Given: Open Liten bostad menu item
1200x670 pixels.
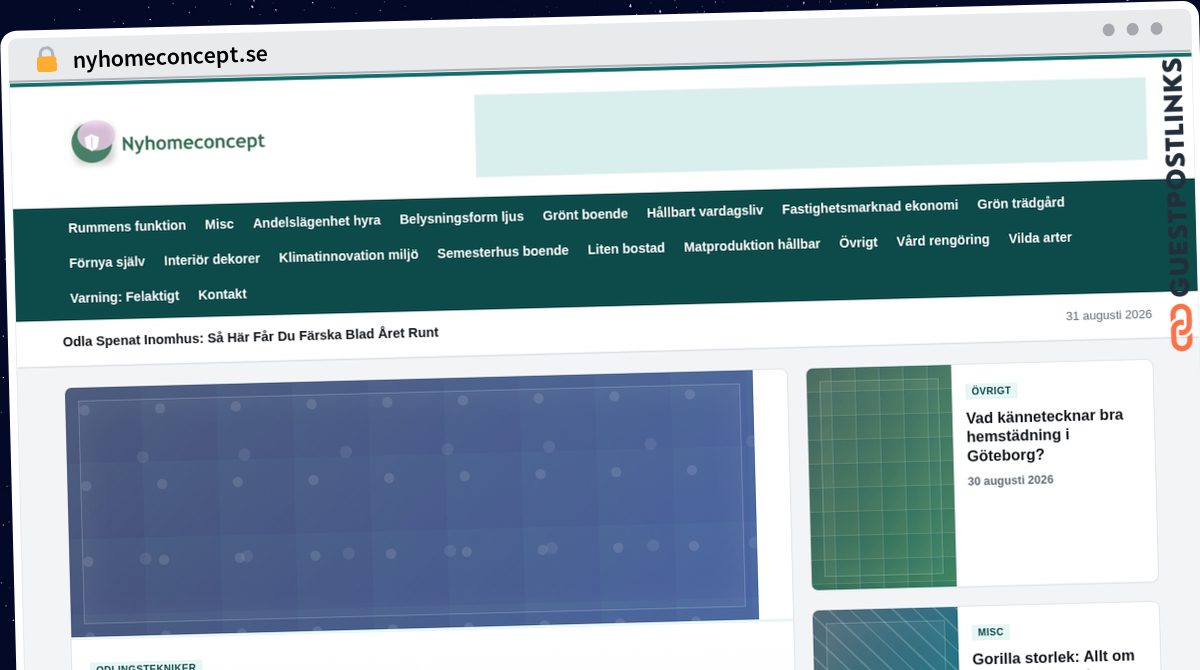Looking at the screenshot, I should point(626,248).
